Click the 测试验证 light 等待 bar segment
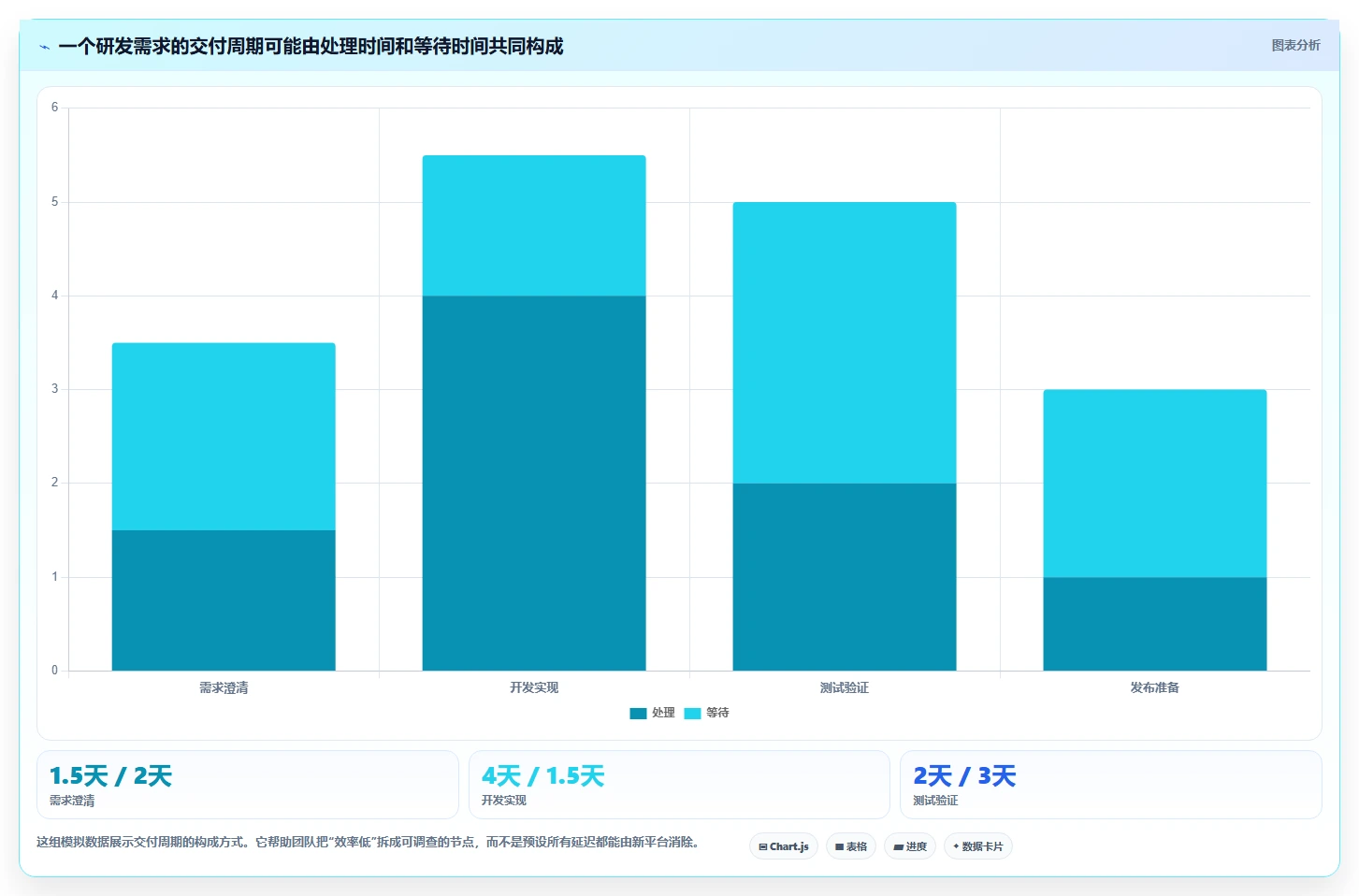 (845, 342)
